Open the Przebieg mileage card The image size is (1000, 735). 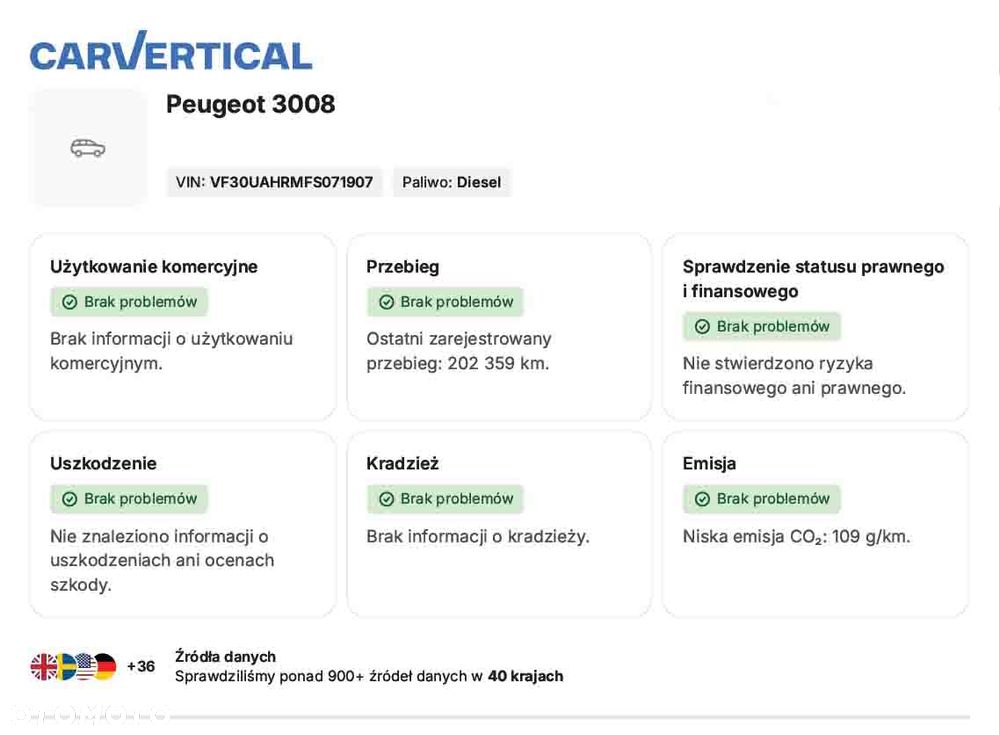tap(499, 327)
